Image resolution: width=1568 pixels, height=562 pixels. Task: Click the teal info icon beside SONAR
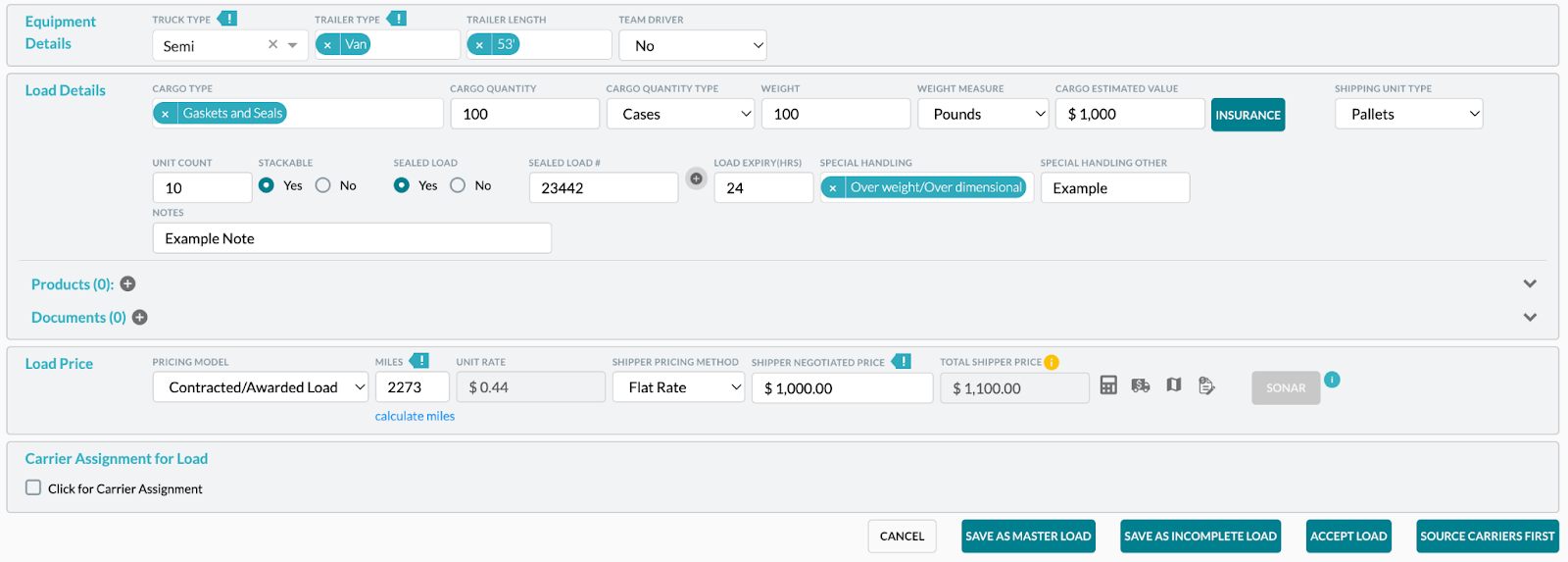[1332, 380]
